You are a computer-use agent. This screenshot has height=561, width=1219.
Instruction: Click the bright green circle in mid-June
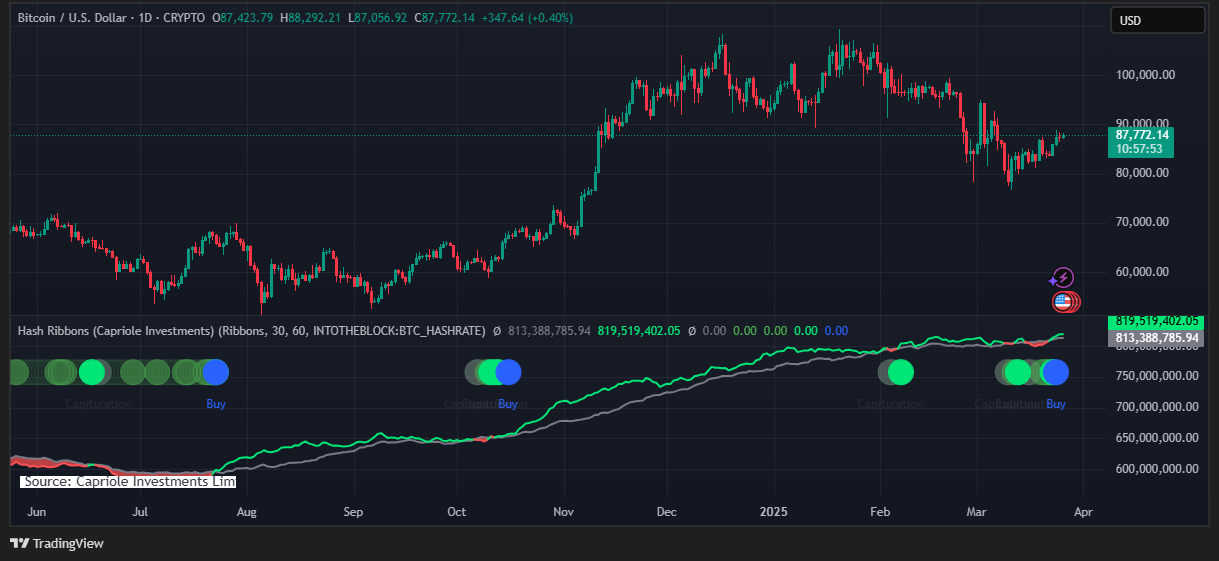coord(92,373)
